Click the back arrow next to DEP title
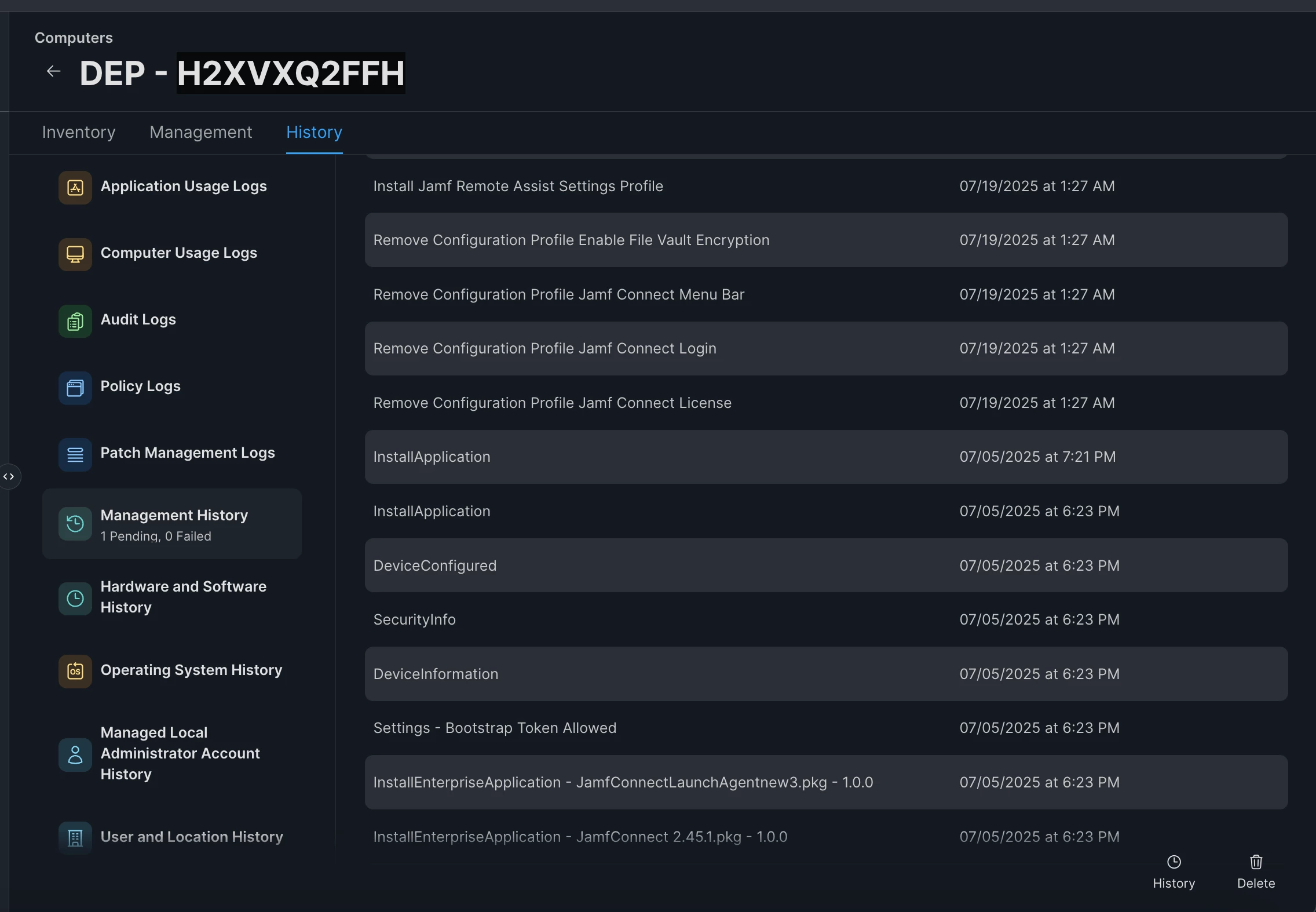 coord(54,71)
